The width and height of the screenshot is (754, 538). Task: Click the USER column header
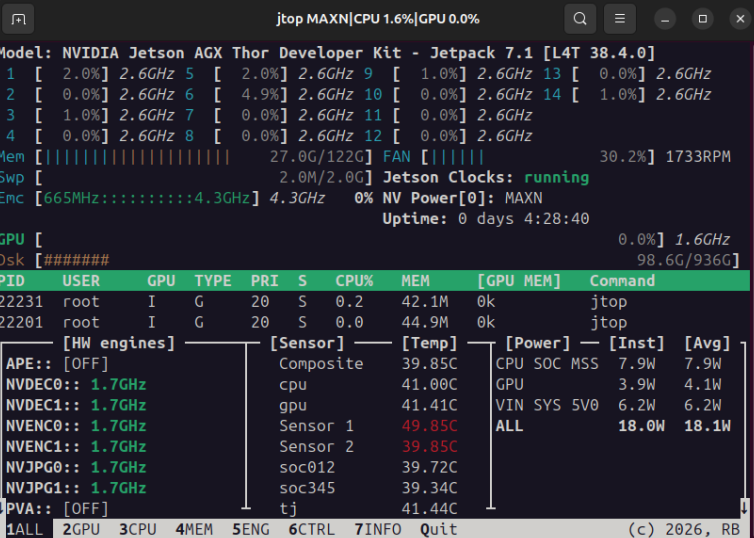[81, 281]
